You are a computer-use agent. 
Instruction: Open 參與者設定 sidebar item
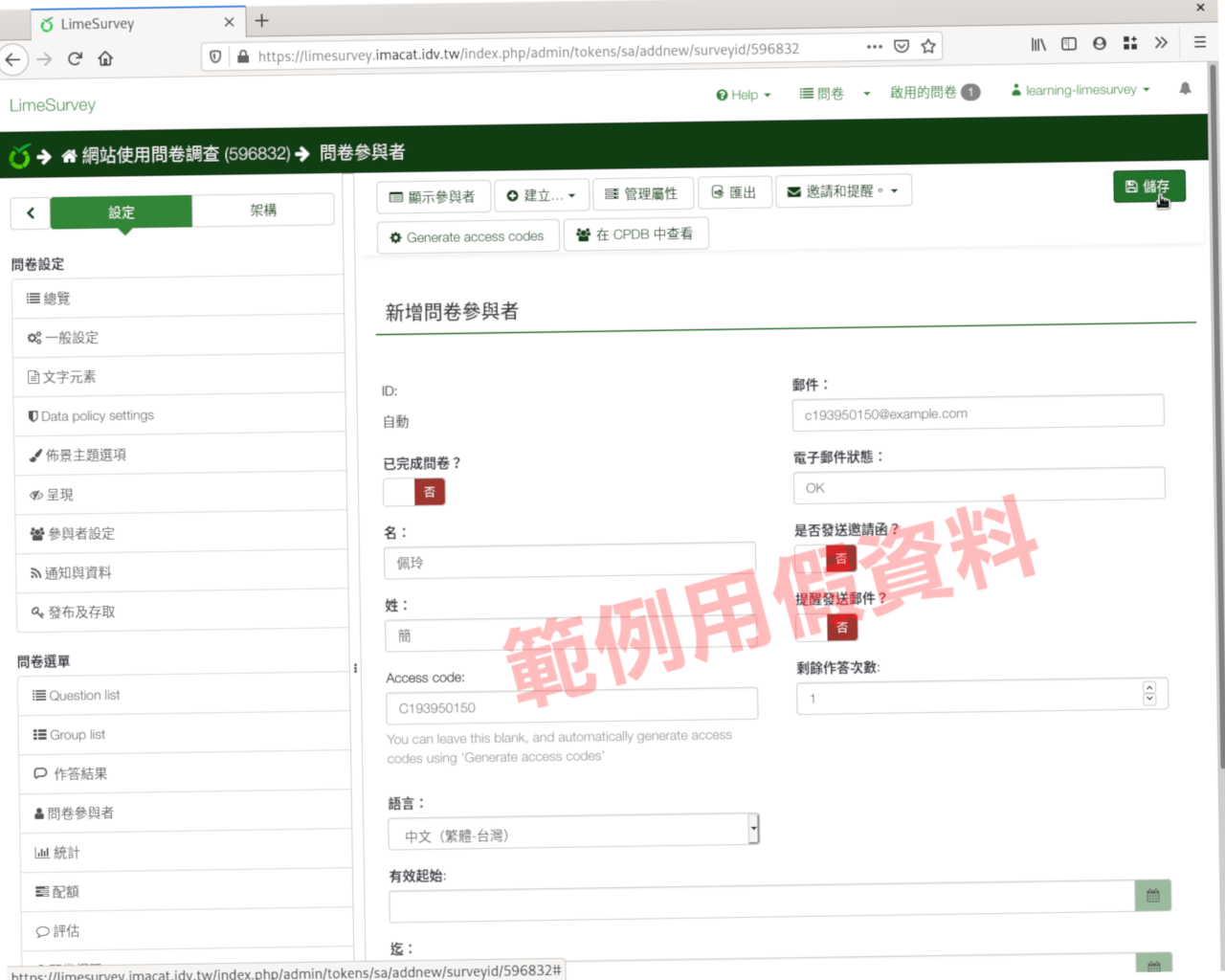click(x=182, y=533)
